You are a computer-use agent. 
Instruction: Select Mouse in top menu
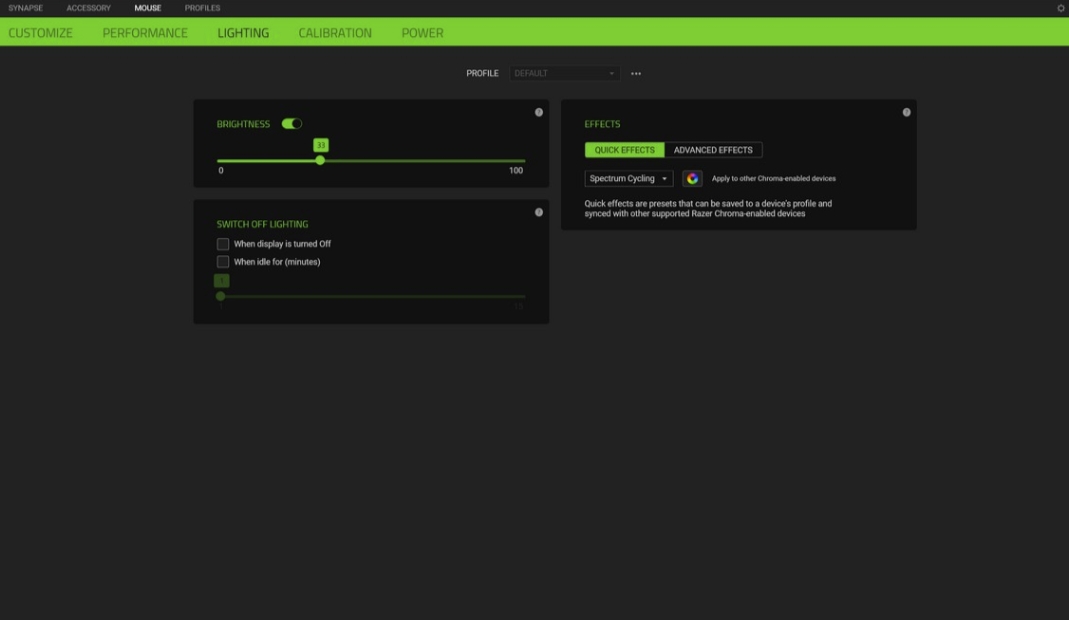[x=148, y=8]
